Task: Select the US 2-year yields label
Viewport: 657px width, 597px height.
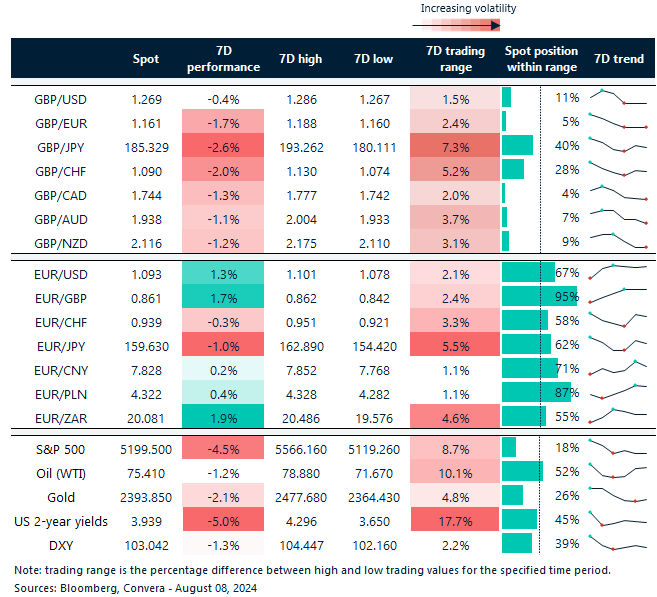Action: coord(61,522)
